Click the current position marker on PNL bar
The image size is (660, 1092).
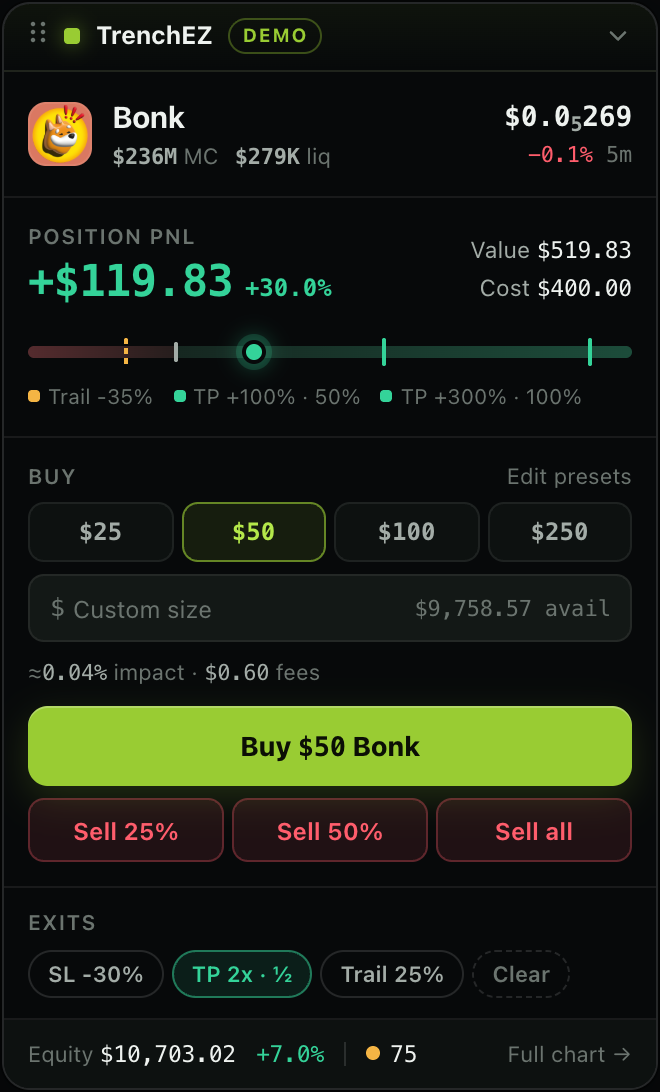(x=254, y=352)
